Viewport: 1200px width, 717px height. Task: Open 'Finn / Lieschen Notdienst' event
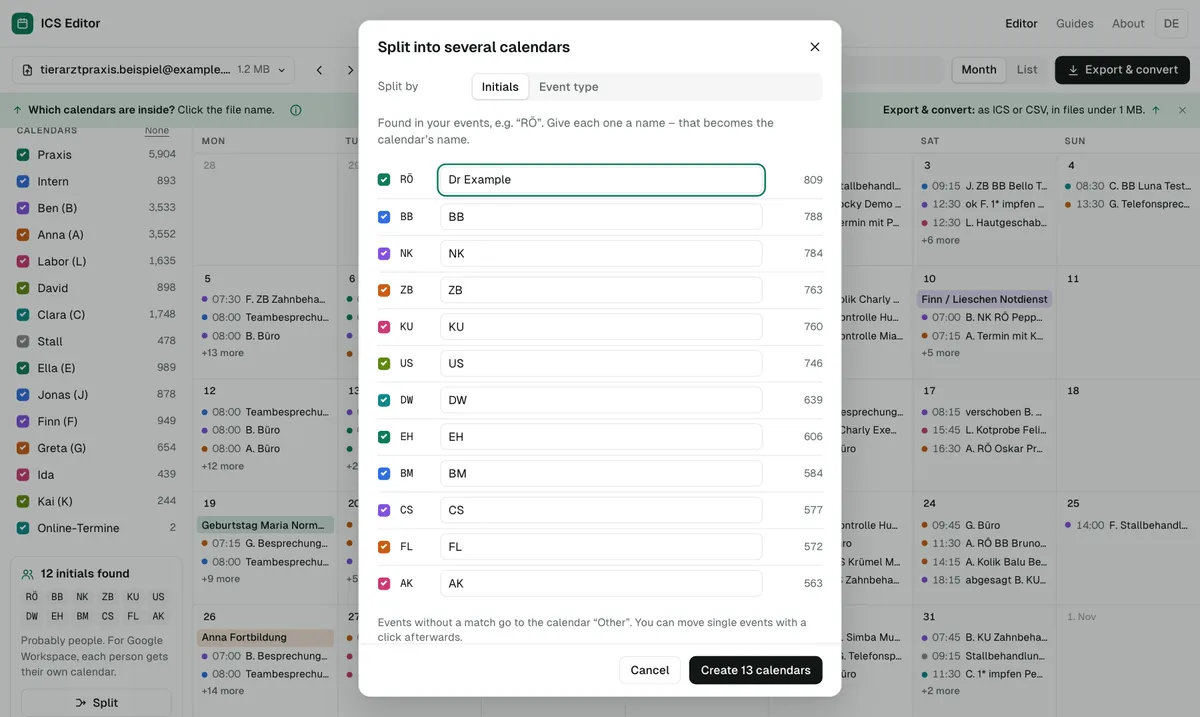click(984, 299)
